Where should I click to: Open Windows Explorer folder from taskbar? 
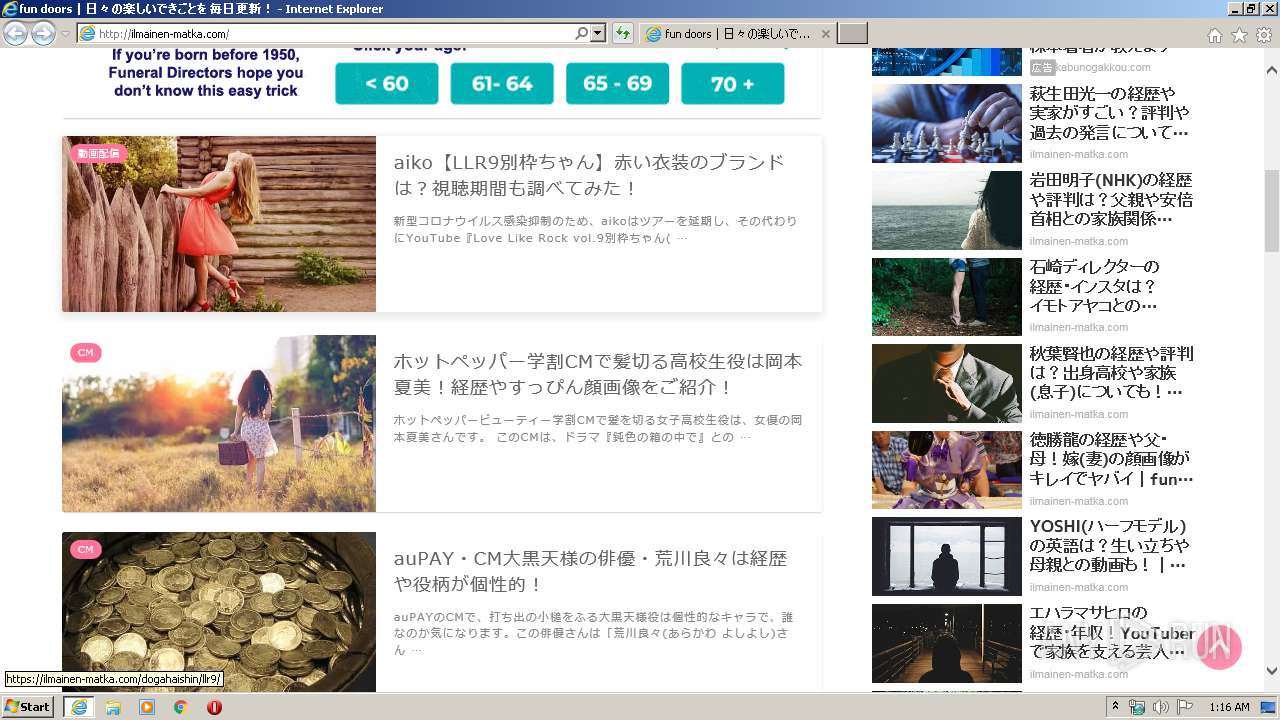(x=113, y=707)
